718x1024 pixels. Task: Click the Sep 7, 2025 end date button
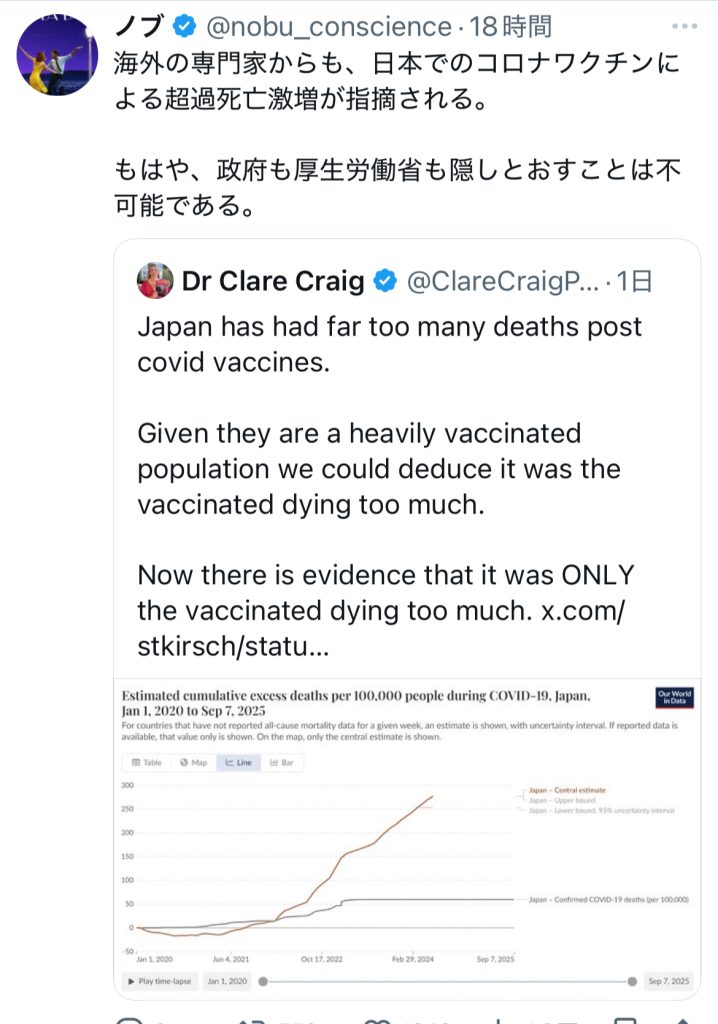point(668,982)
